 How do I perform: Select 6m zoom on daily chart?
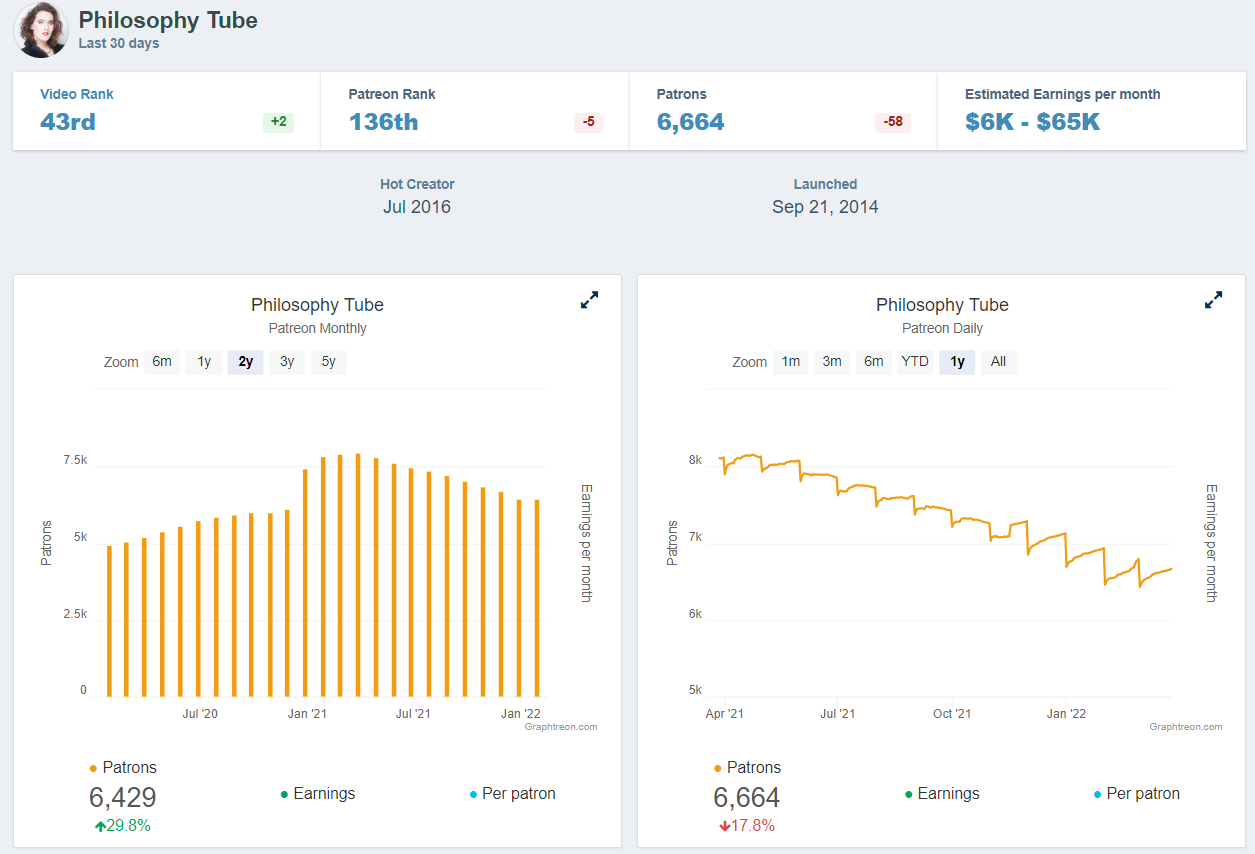coord(874,362)
